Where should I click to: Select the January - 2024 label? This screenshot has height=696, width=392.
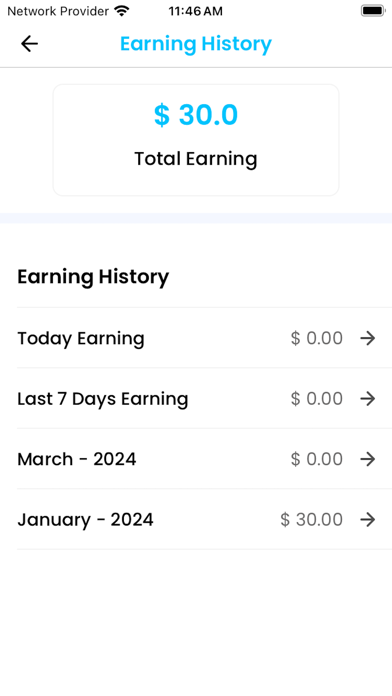click(85, 520)
